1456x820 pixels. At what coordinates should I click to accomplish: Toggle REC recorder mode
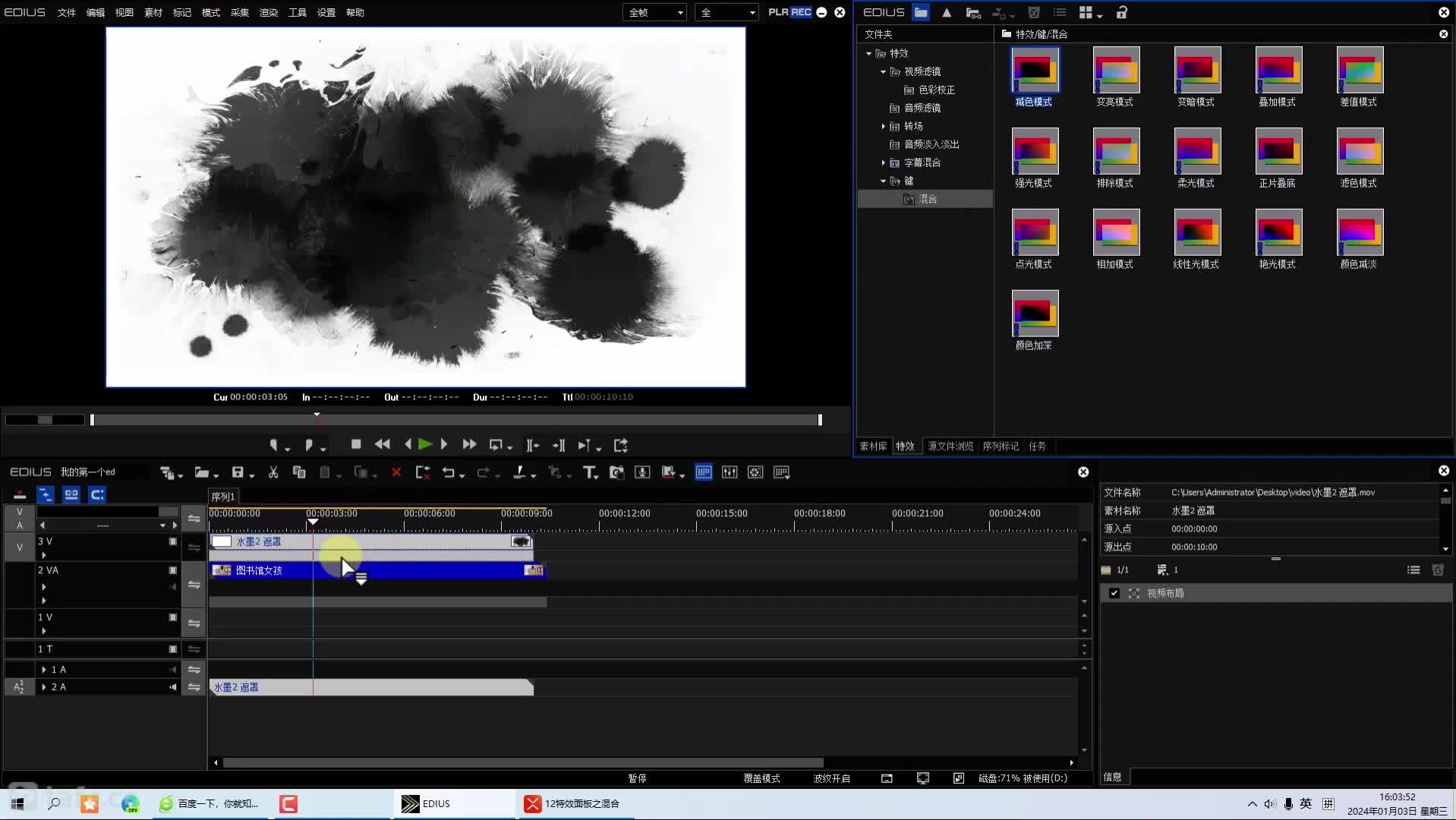click(x=801, y=12)
